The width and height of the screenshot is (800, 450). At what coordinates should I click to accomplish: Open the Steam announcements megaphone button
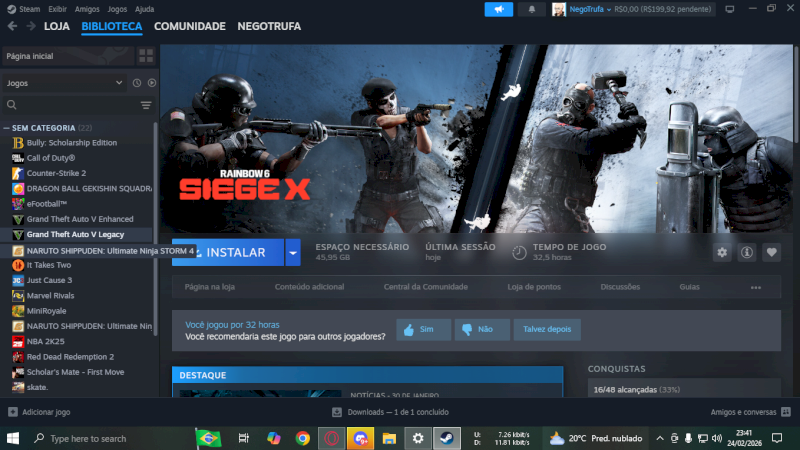[498, 9]
